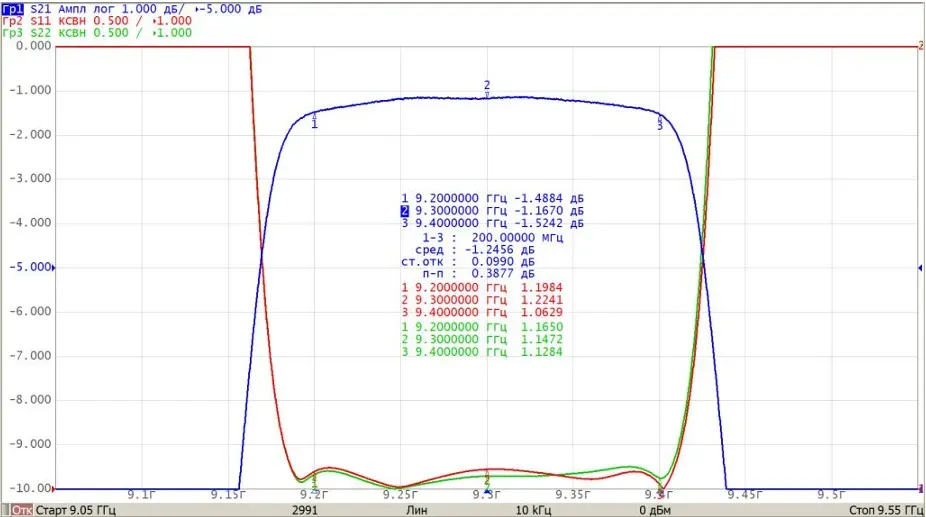Image resolution: width=926 pixels, height=517 pixels.
Task: Activate the green Гр3 S22 trace
Action: click(13, 32)
